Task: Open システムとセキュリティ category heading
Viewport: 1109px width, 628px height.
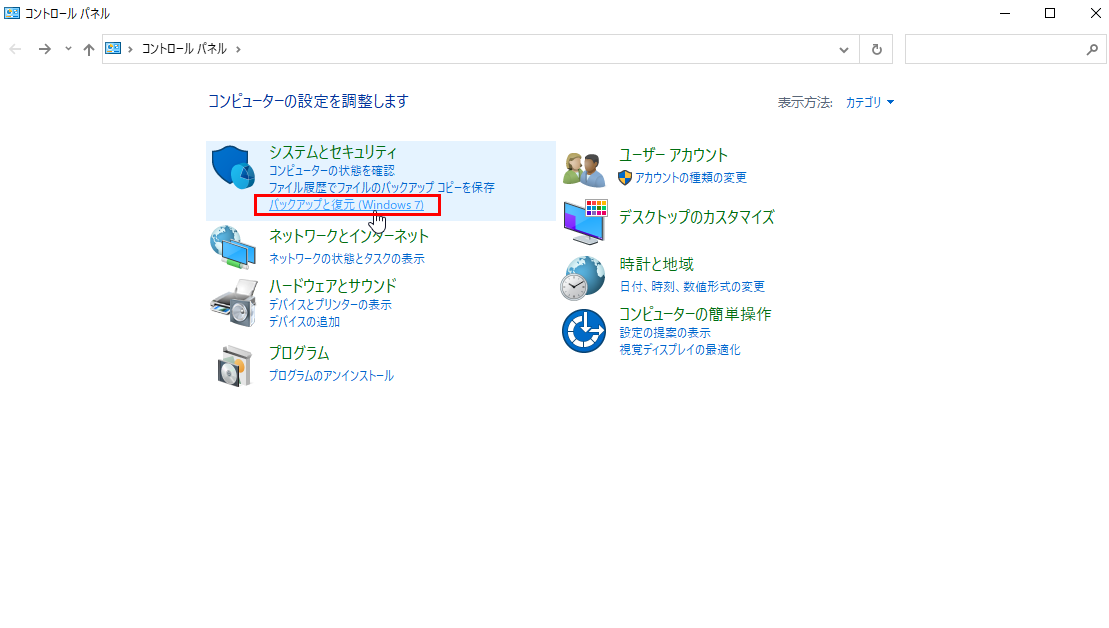Action: coord(332,152)
